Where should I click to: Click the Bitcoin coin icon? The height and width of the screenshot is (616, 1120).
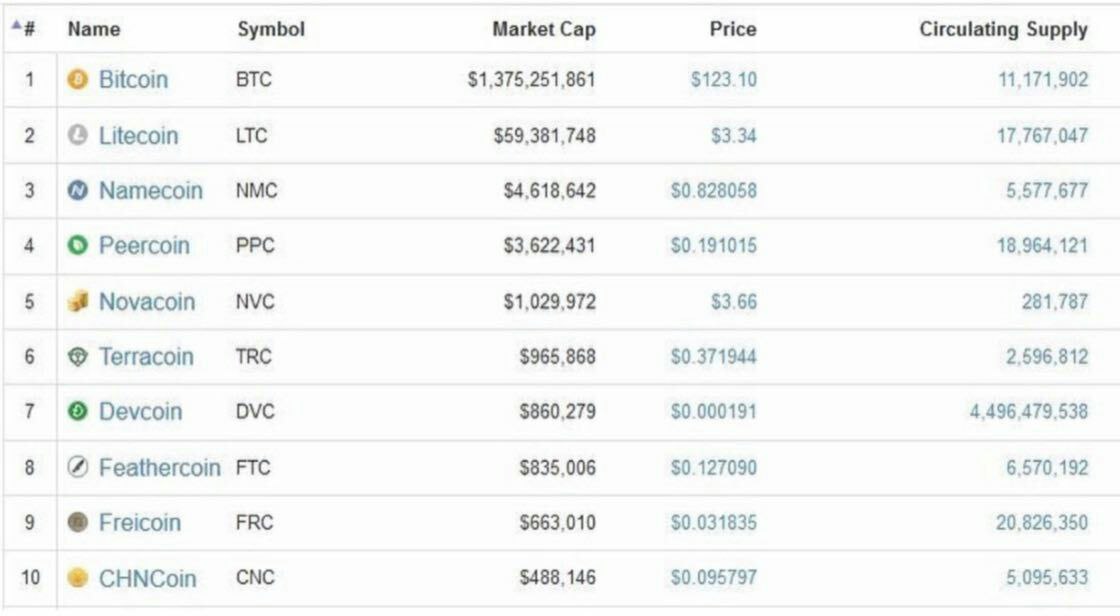77,80
